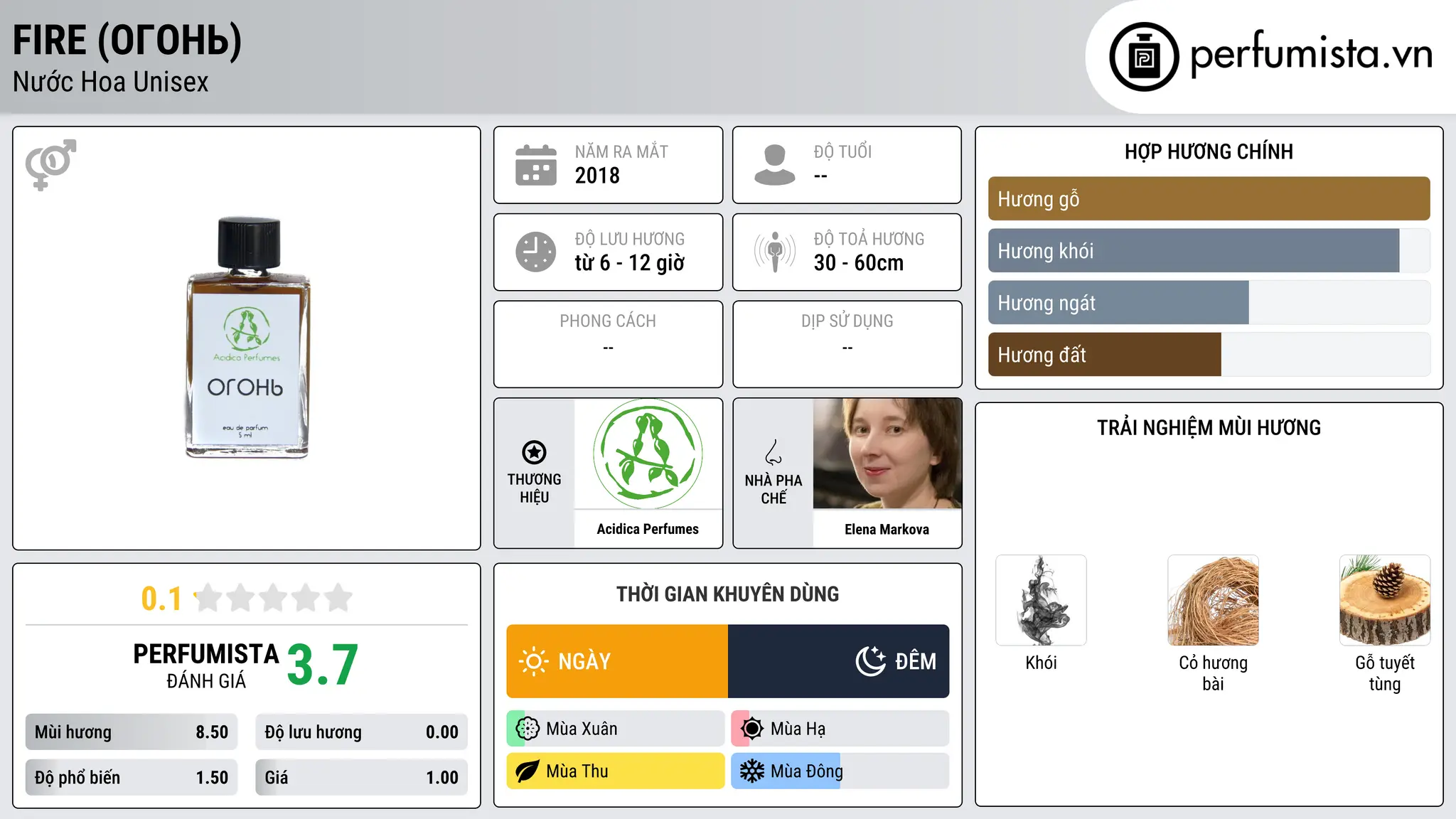Viewport: 1456px width, 819px height.
Task: Click the launch year value 2018
Action: tap(597, 176)
